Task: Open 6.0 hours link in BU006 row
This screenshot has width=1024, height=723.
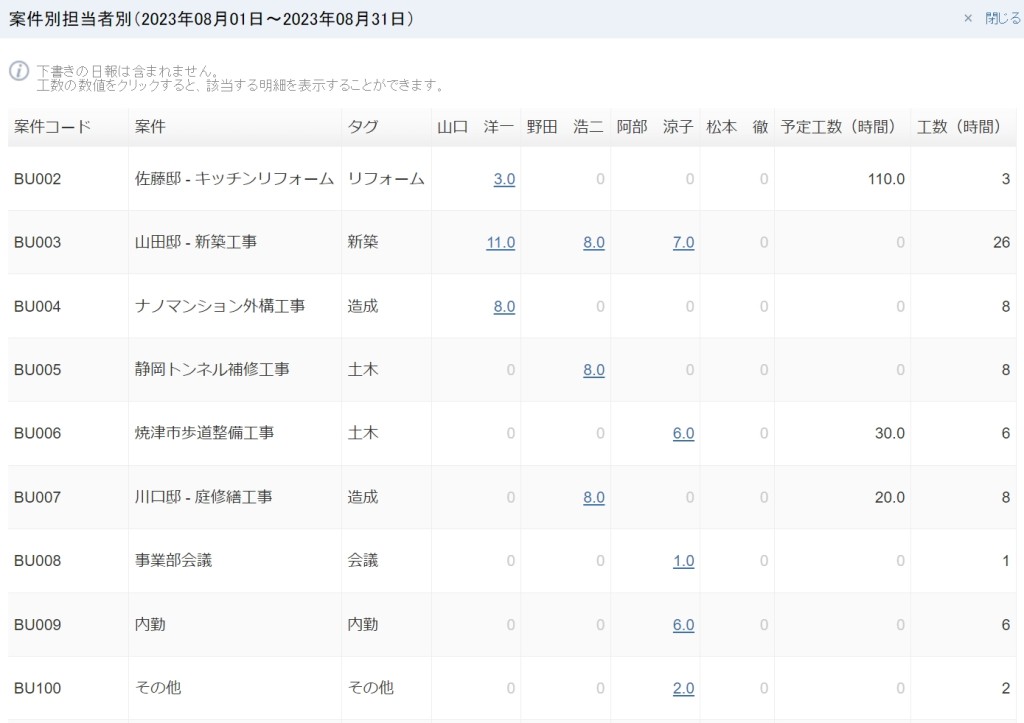Action: pos(683,433)
